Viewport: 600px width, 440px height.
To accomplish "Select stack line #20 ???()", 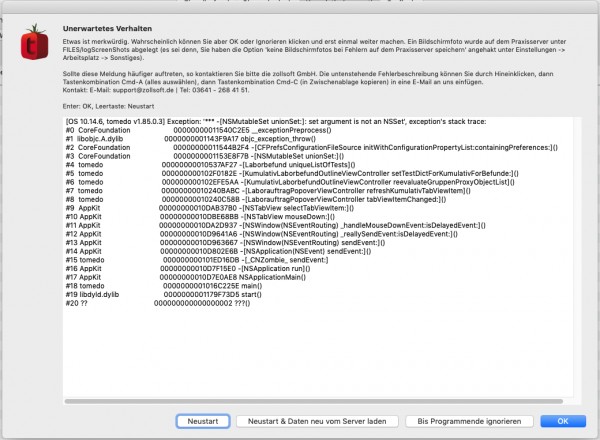I will [x=158, y=303].
